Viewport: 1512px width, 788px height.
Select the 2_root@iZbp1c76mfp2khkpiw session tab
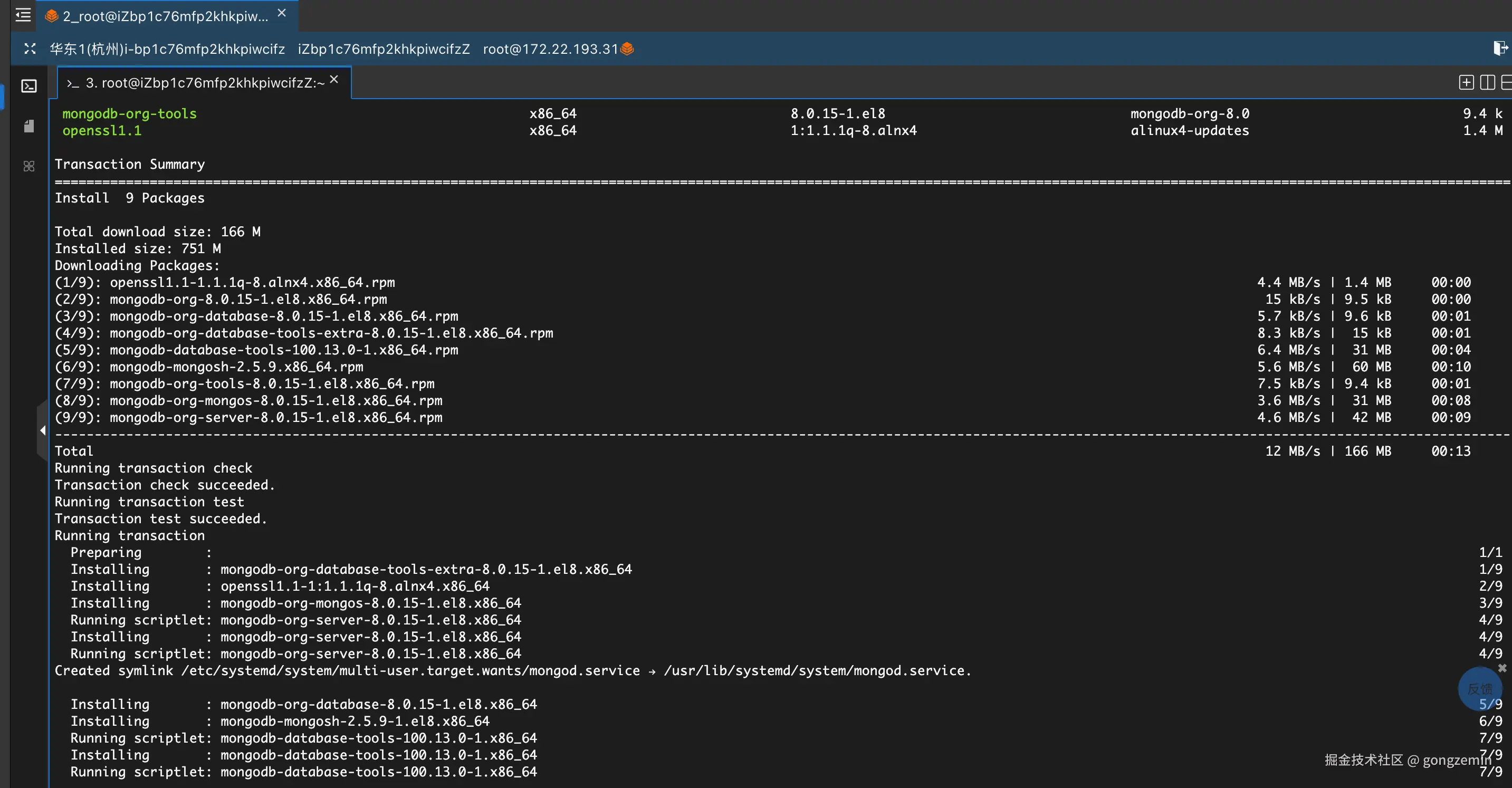click(165, 16)
